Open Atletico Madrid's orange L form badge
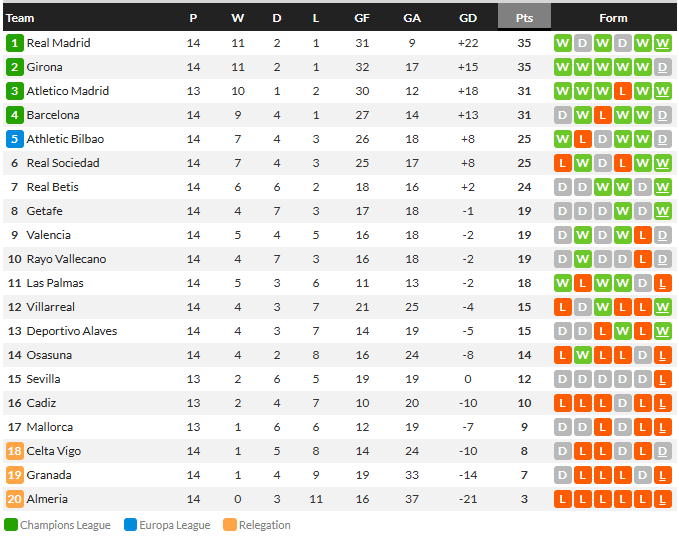This screenshot has height=549, width=679. click(622, 91)
